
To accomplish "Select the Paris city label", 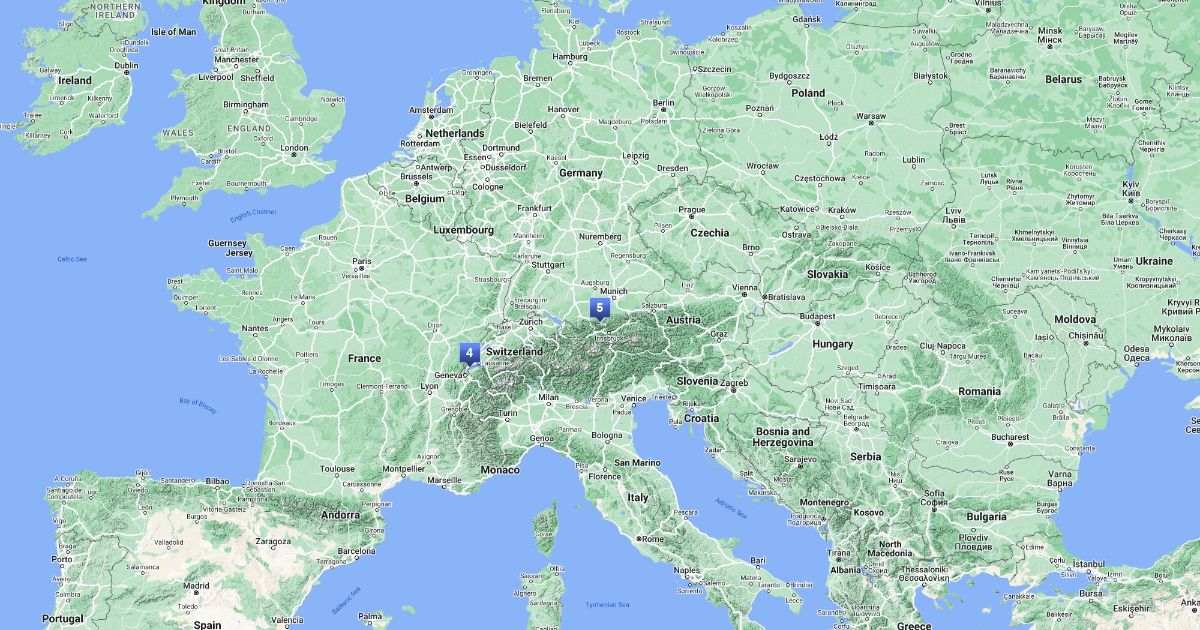I will (x=361, y=263).
